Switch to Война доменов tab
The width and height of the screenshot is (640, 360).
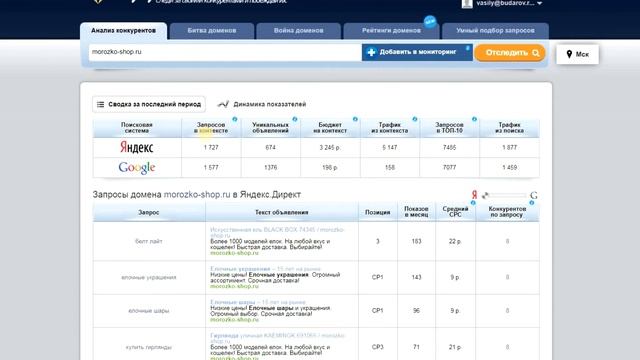298,31
